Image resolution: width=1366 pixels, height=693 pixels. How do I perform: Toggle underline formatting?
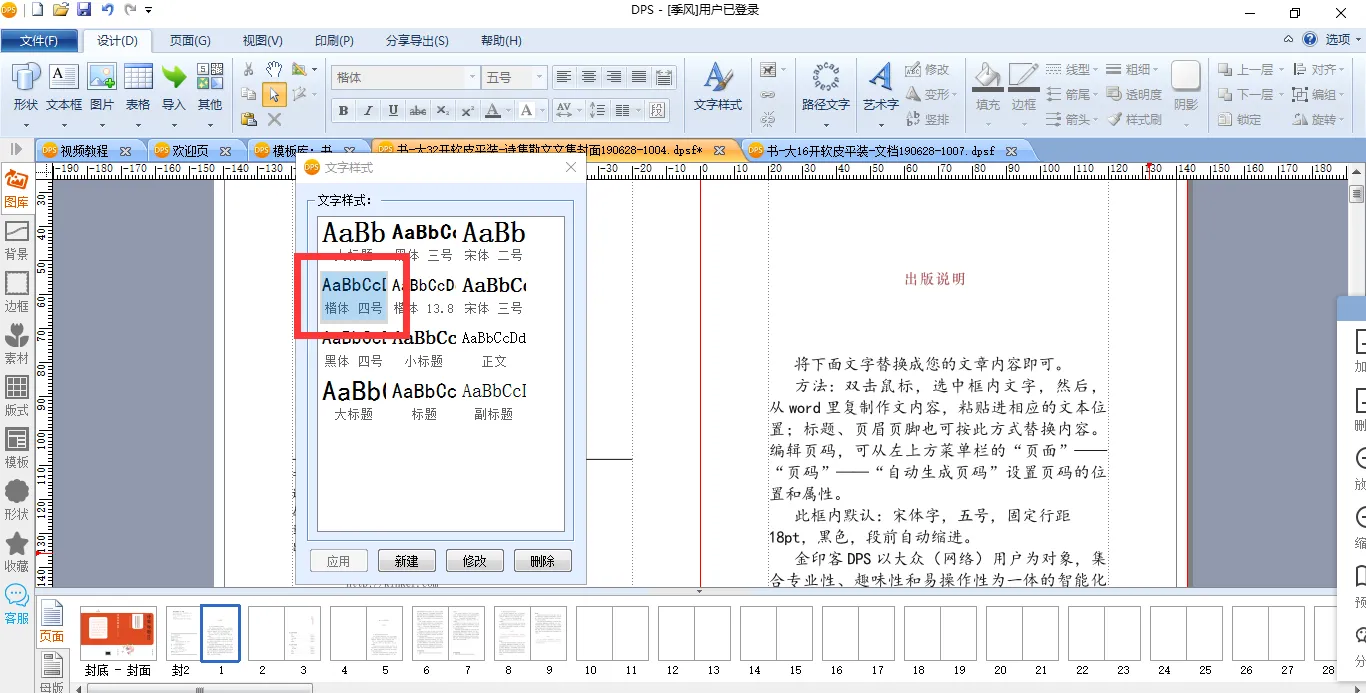click(x=393, y=110)
